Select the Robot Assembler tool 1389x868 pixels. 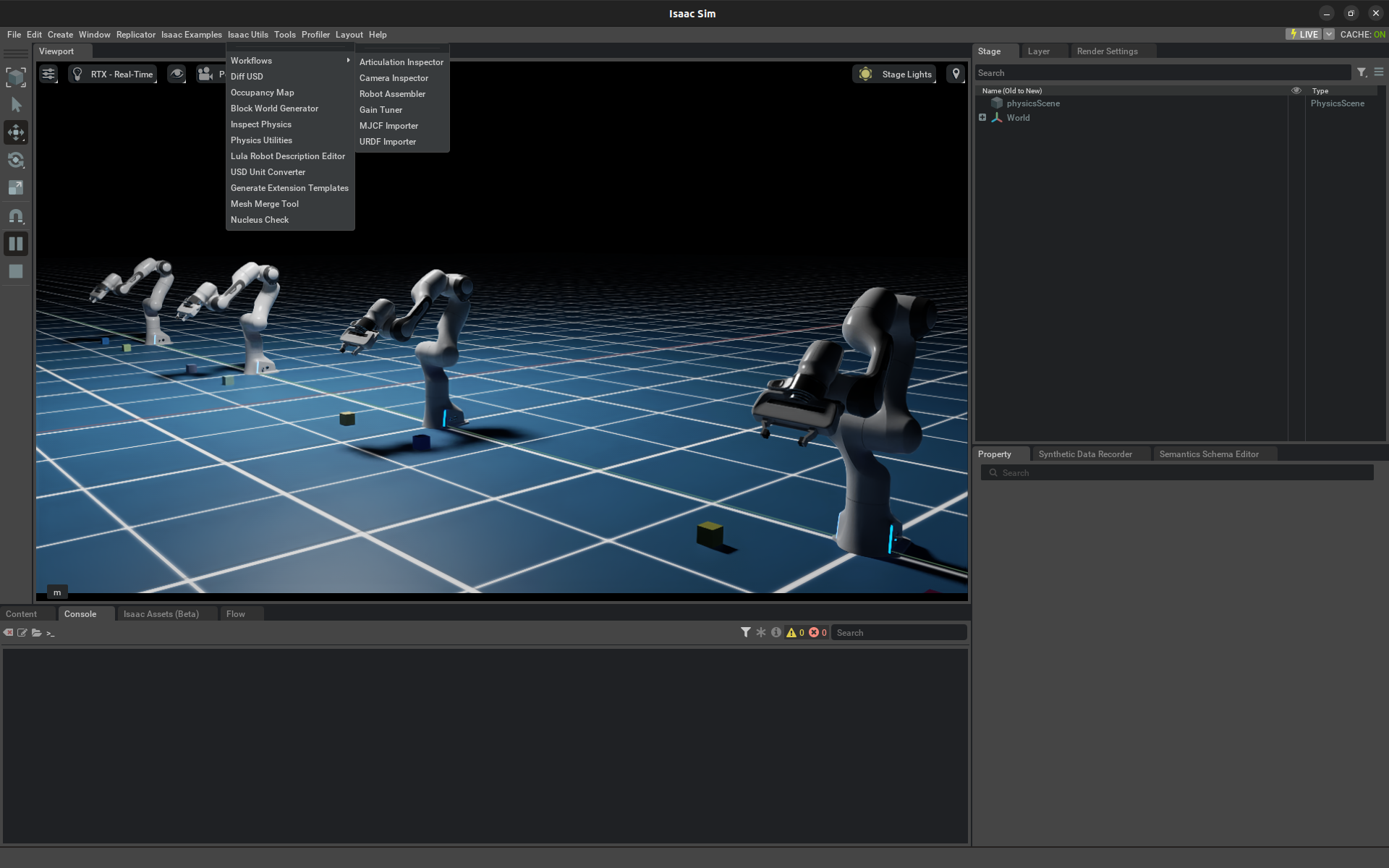pos(393,93)
